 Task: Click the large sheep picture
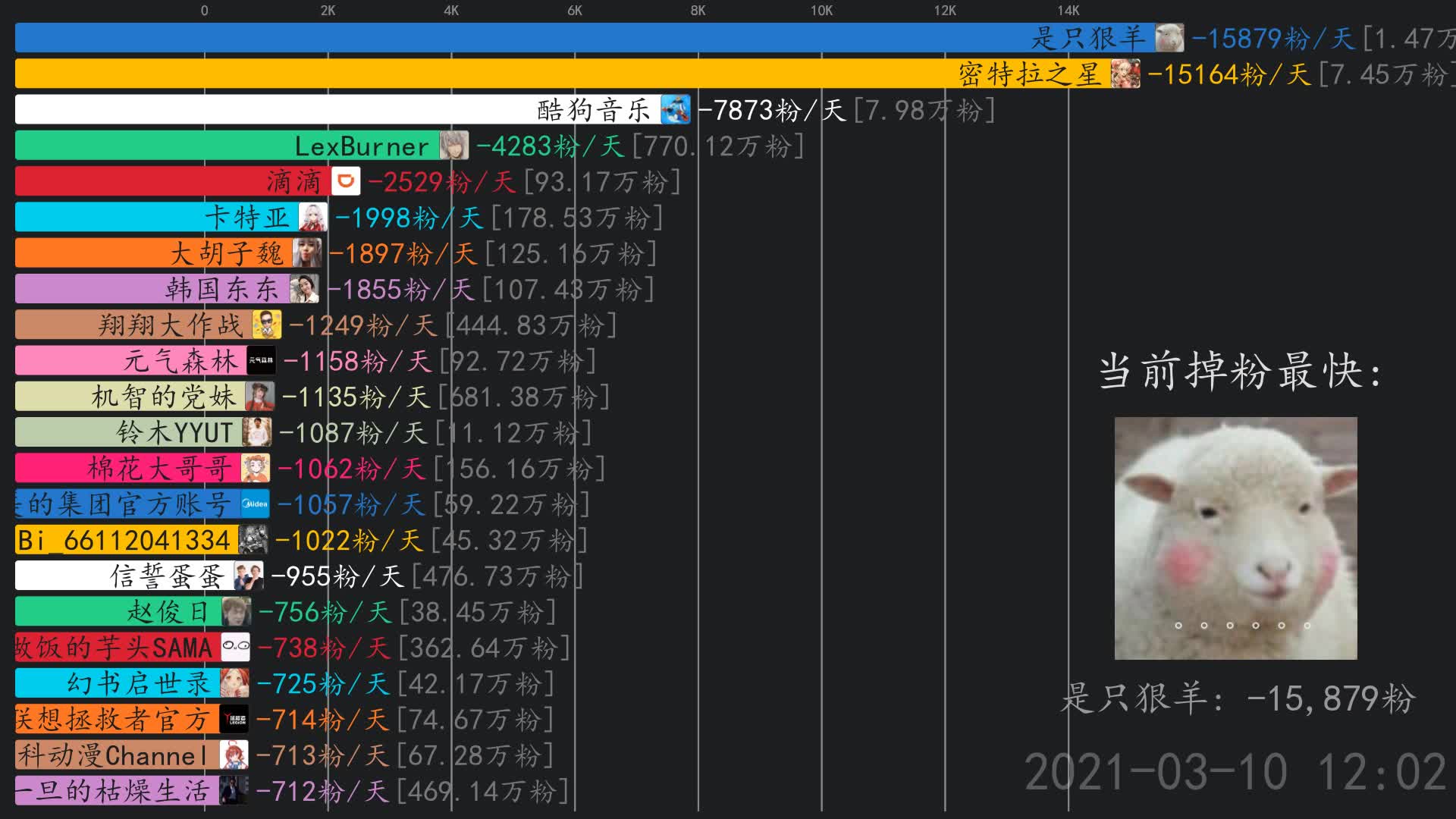1235,538
